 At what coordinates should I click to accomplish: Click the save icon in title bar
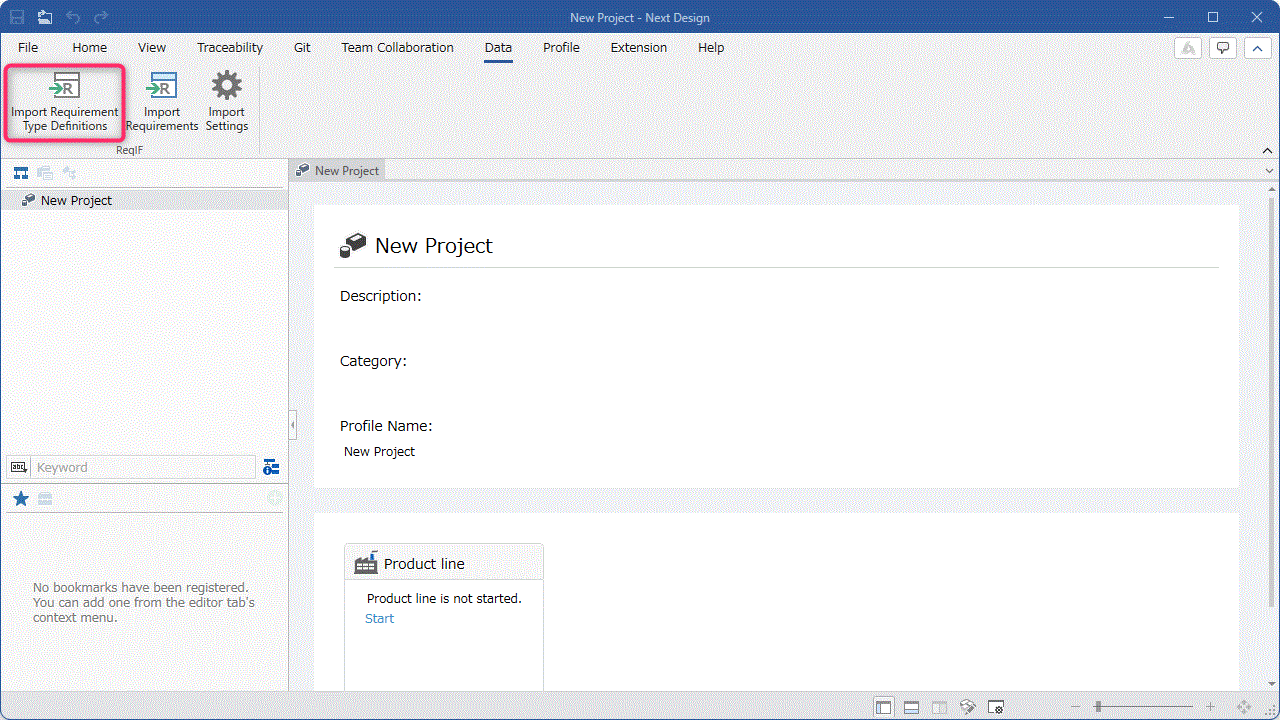(17, 17)
